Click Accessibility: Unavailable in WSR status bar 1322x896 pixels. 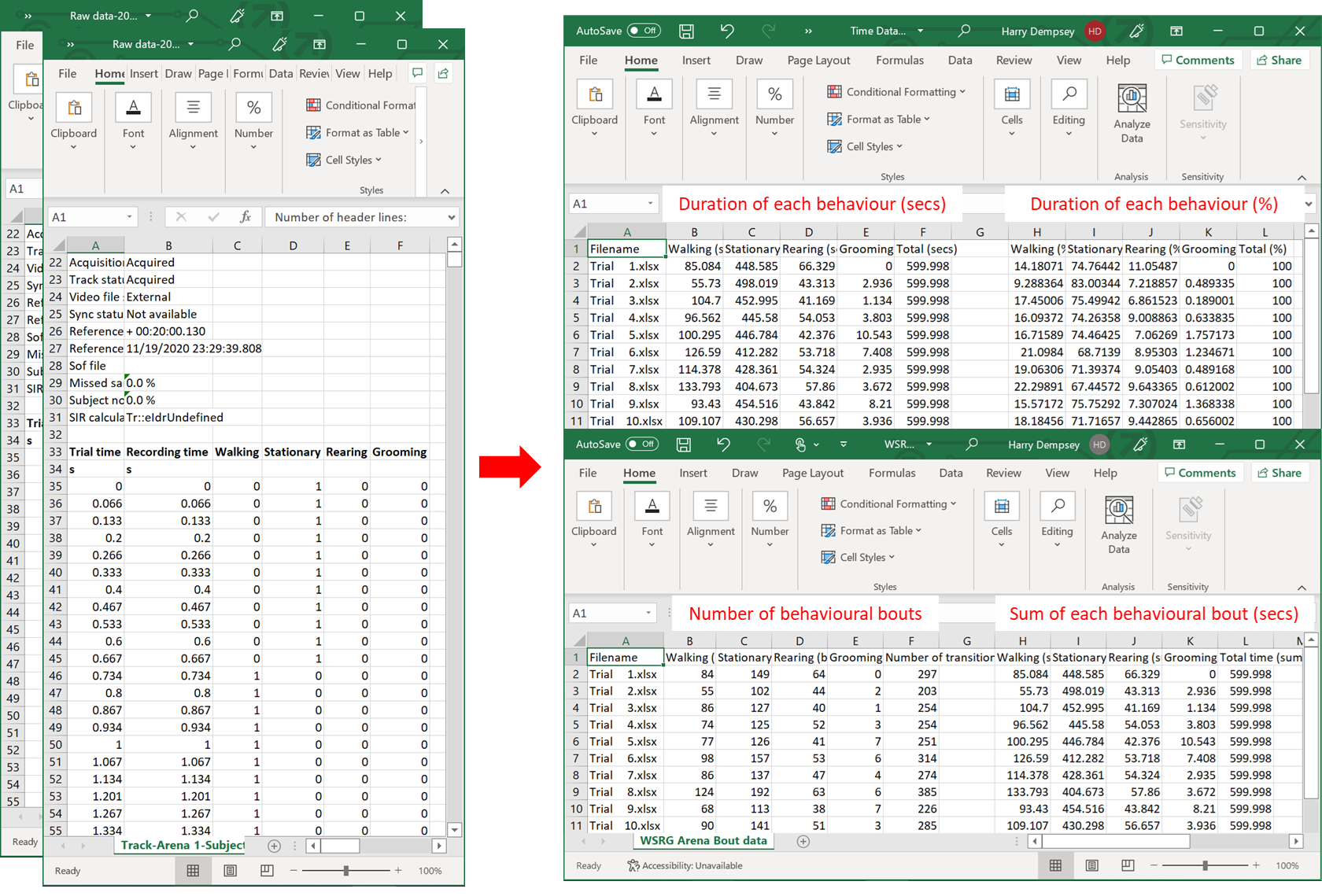(x=684, y=865)
